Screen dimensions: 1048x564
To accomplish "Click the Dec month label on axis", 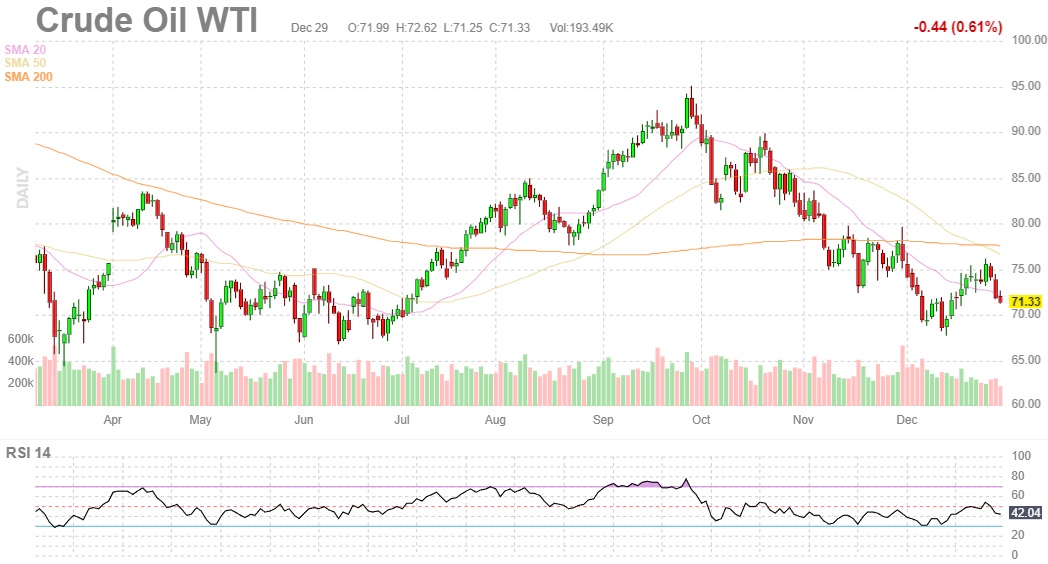I will coord(906,420).
